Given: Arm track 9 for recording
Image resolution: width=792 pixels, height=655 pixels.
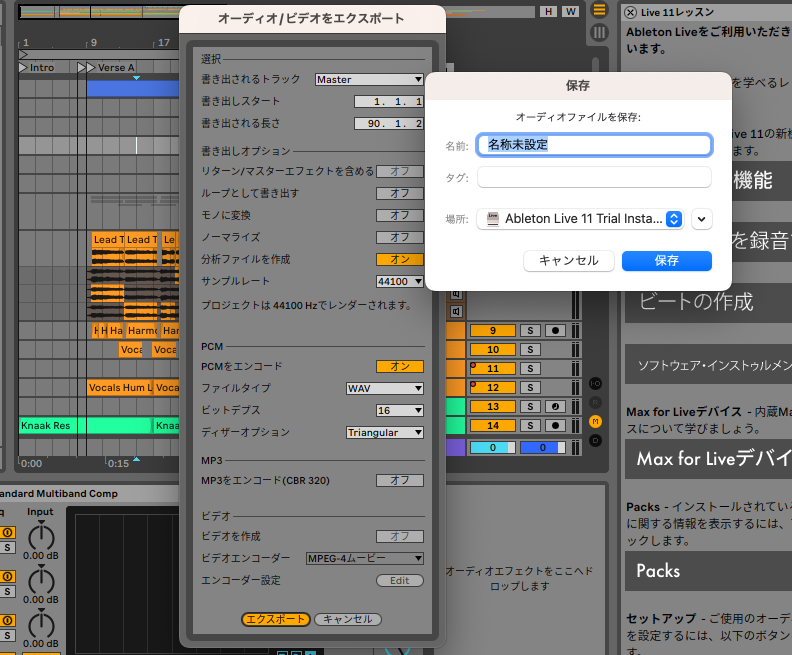Looking at the screenshot, I should 555,331.
